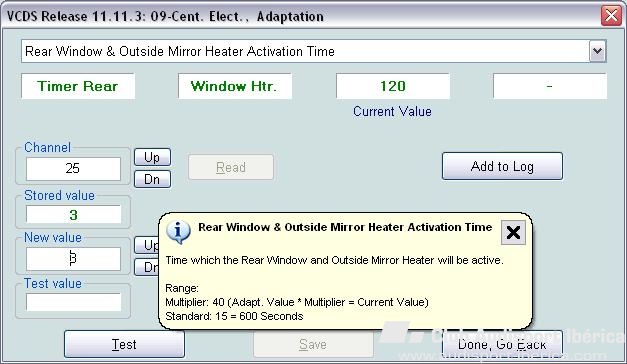Open the adaptation channel name dropdown arrow
Viewport: 627px width, 364px height.
tap(597, 51)
